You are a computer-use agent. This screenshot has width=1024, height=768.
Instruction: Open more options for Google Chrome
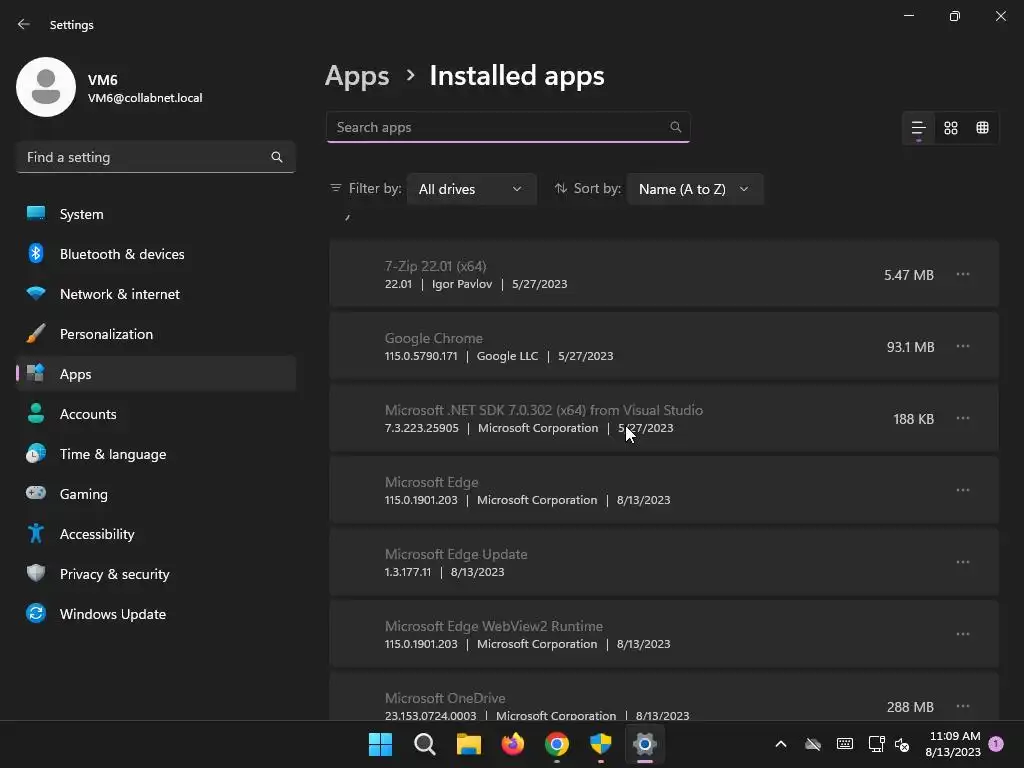pyautogui.click(x=963, y=346)
